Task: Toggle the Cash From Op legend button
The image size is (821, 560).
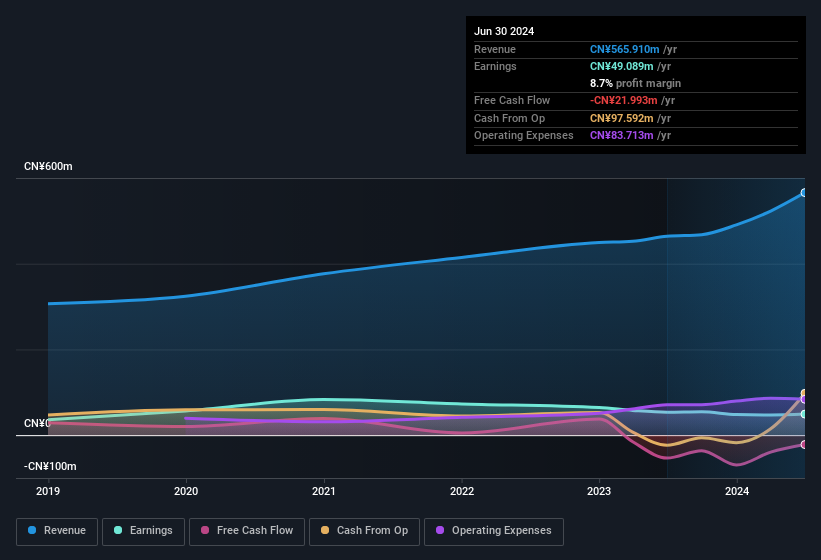Action: [x=364, y=531]
